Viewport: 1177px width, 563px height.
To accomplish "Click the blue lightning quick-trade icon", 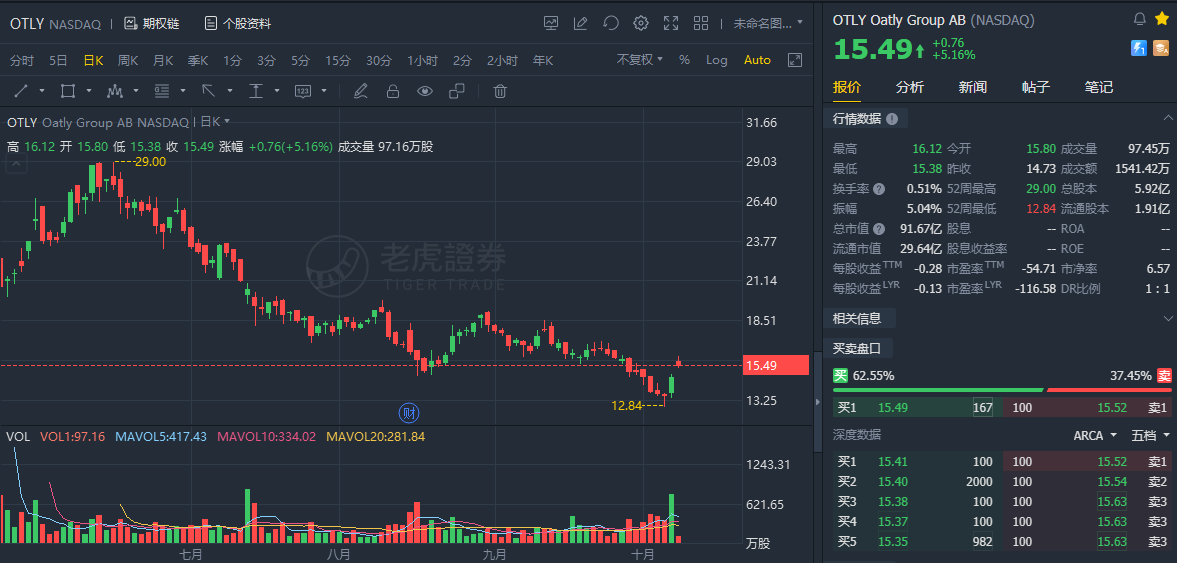I will tap(1139, 48).
